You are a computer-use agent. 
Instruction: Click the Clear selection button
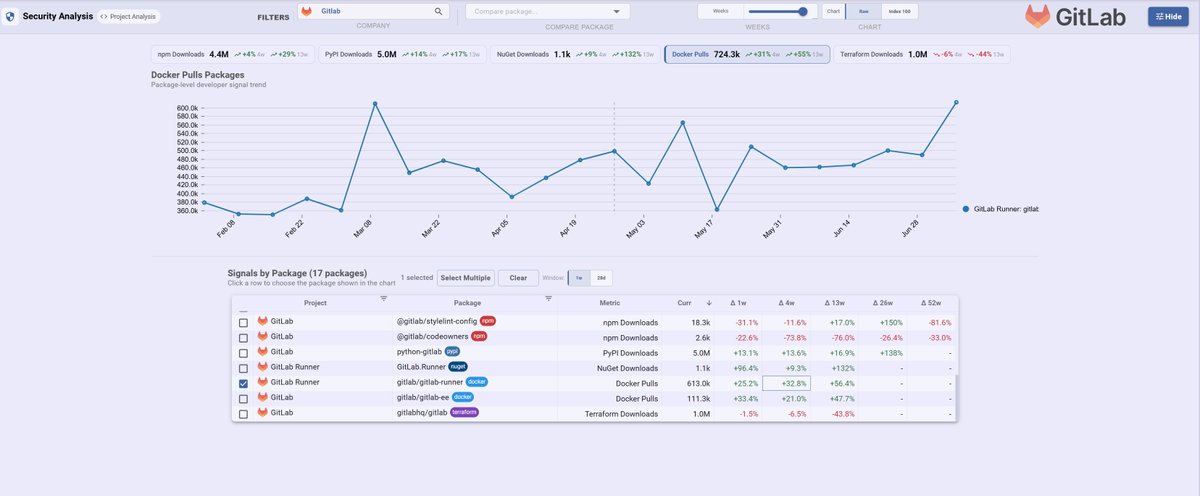(518, 277)
